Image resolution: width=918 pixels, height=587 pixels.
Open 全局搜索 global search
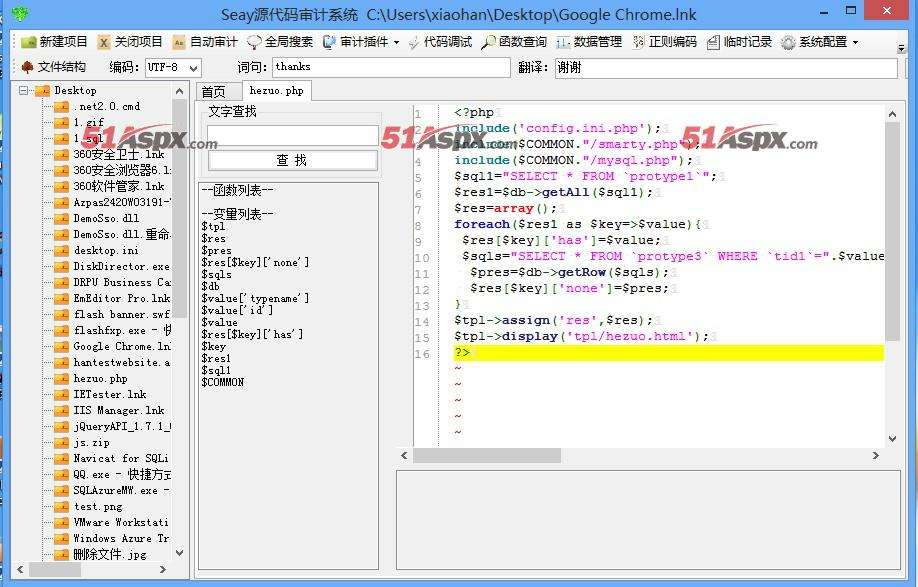[280, 42]
